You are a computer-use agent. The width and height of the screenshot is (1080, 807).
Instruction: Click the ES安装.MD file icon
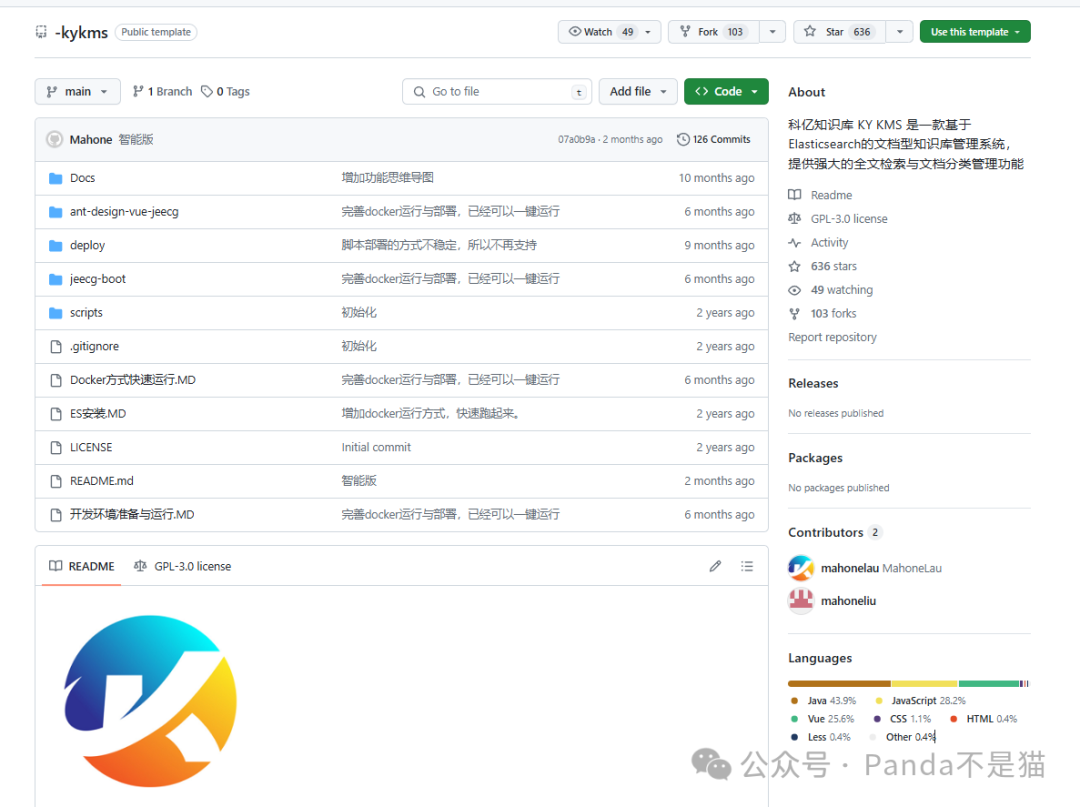pos(56,414)
